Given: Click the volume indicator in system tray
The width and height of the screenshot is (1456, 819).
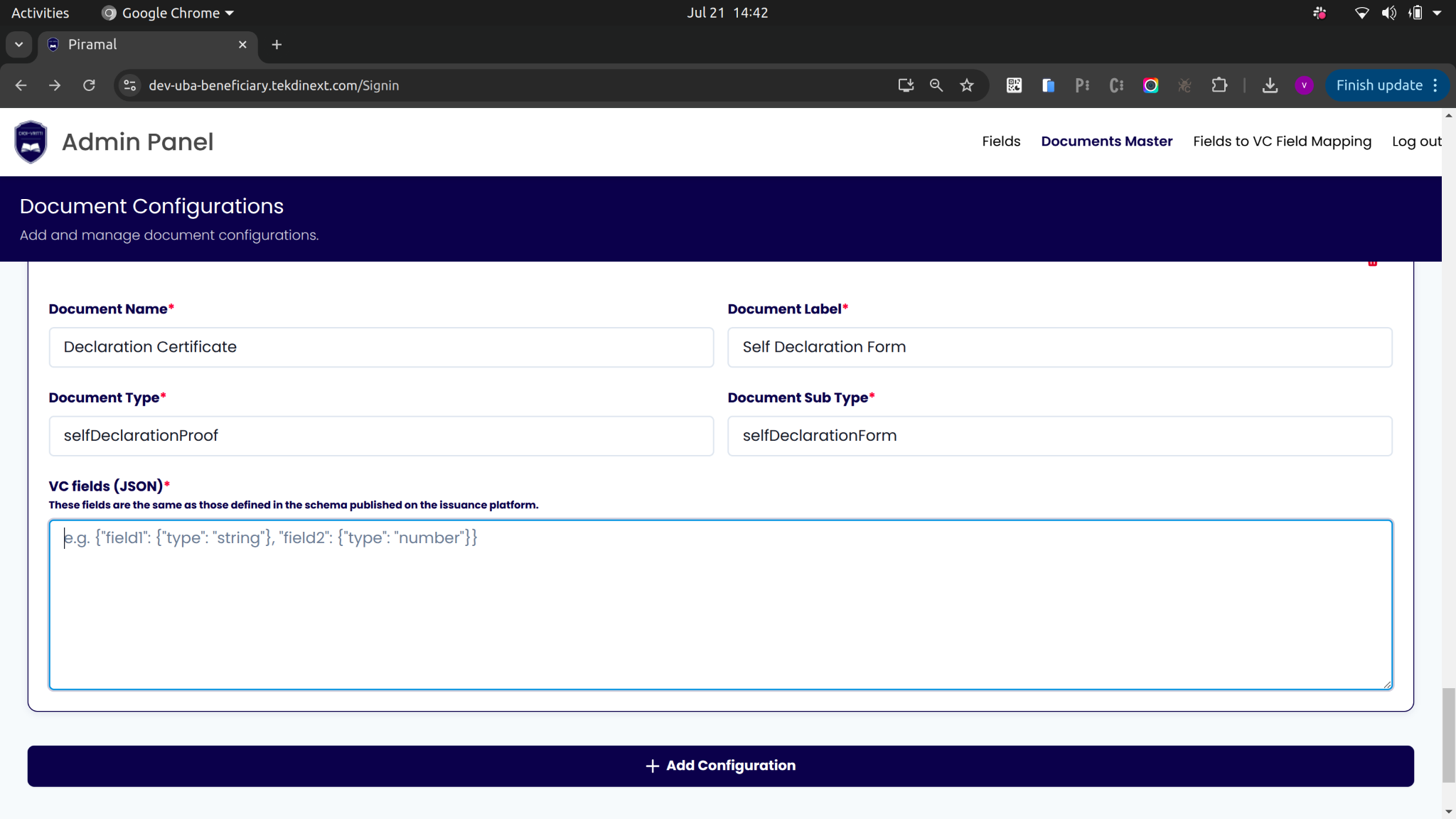Looking at the screenshot, I should click(x=1388, y=13).
